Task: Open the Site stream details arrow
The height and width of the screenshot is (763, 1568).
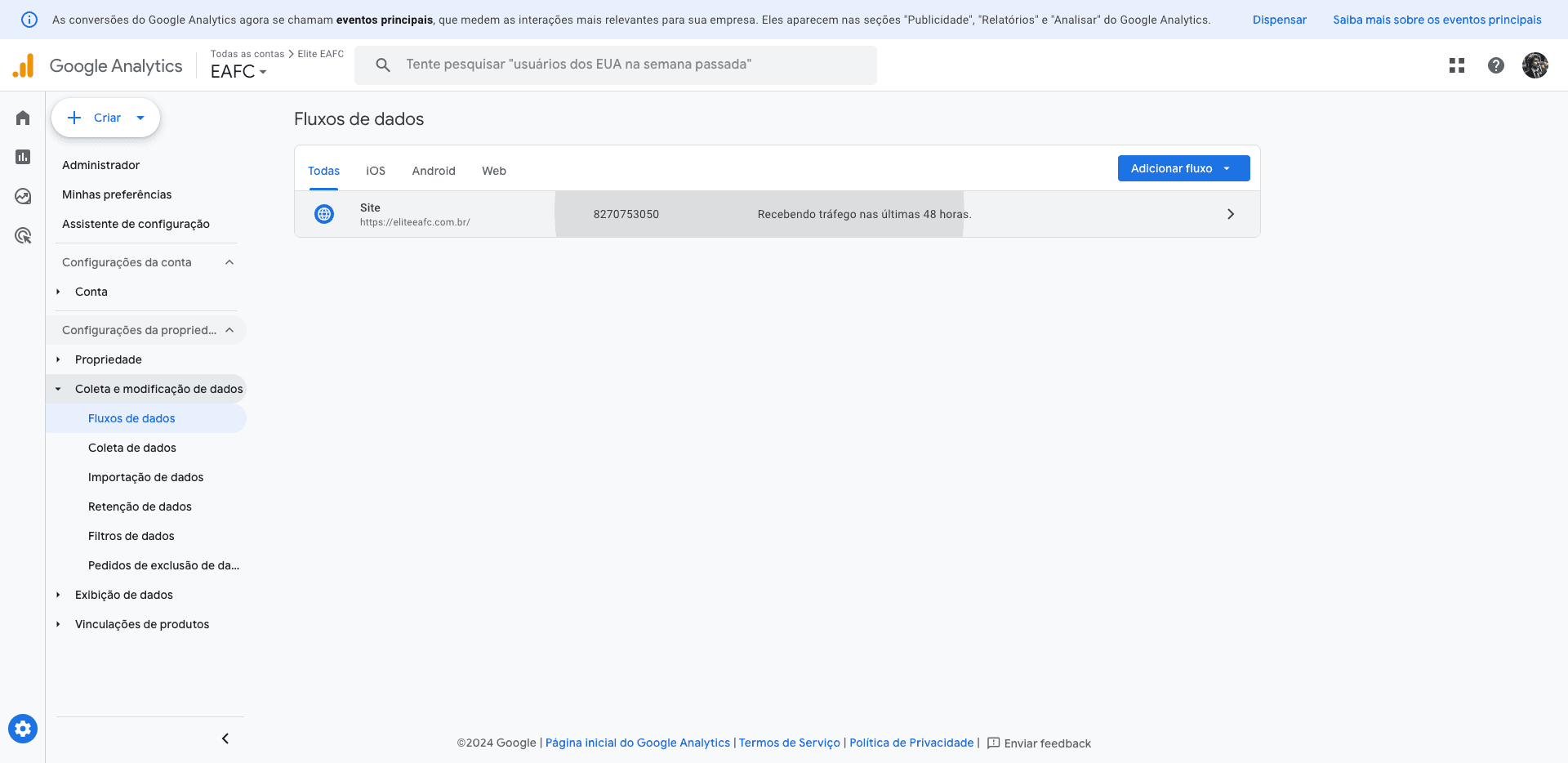Action: coord(1231,214)
